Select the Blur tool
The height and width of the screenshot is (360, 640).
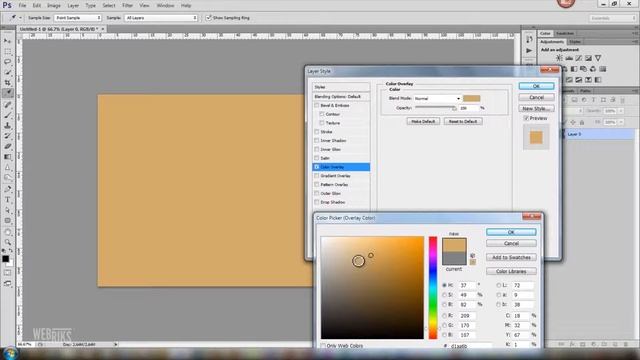7,168
